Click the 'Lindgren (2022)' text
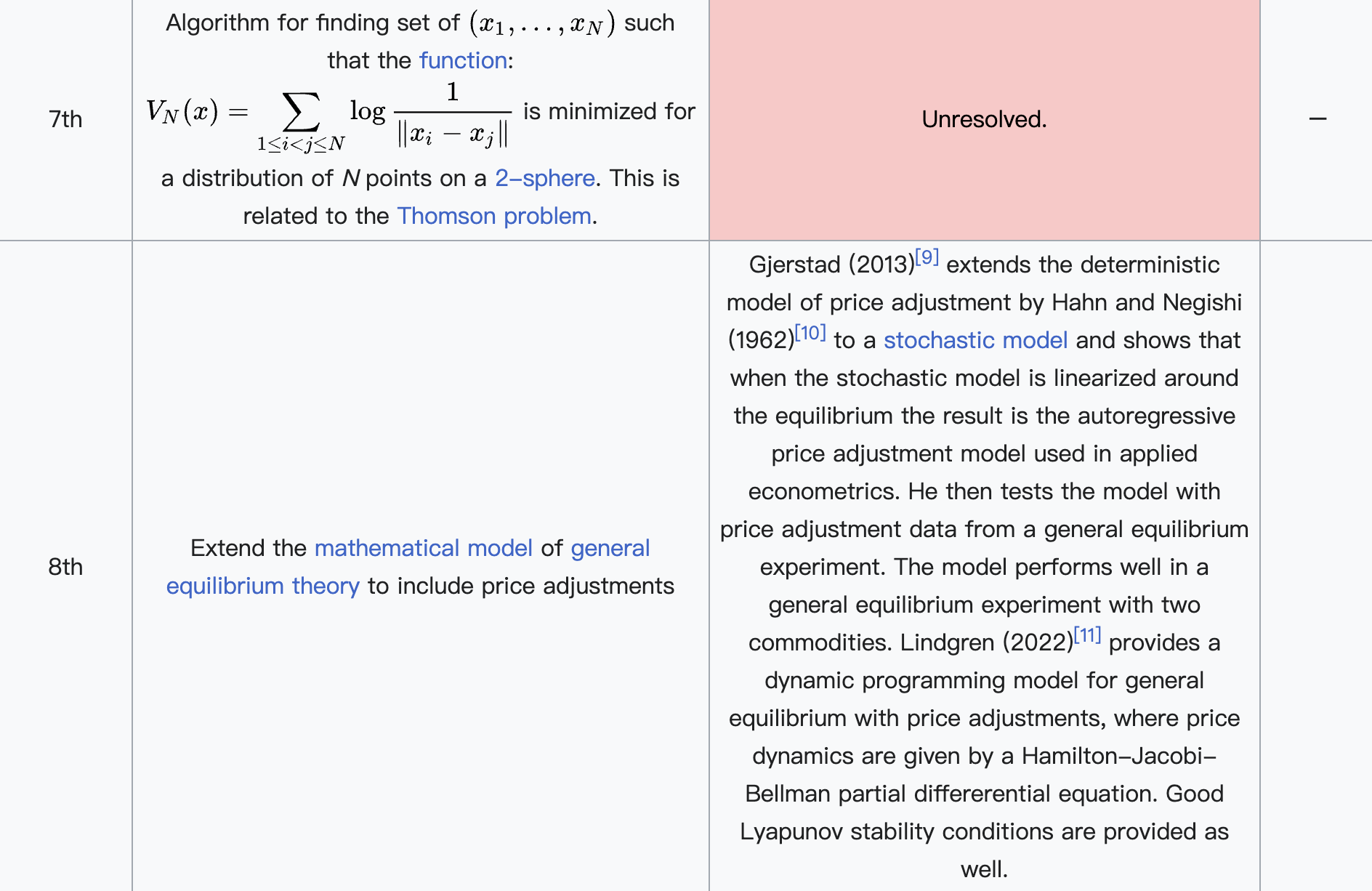 986,642
